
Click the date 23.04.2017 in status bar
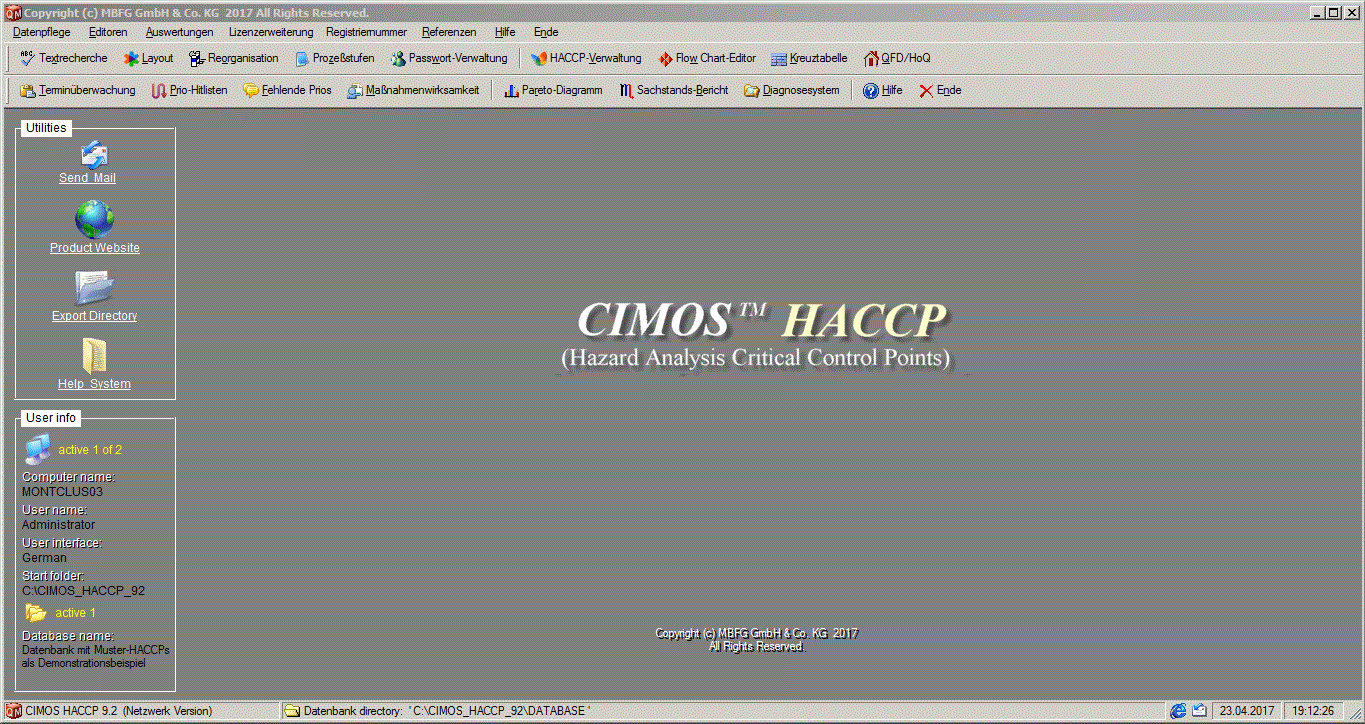1246,711
